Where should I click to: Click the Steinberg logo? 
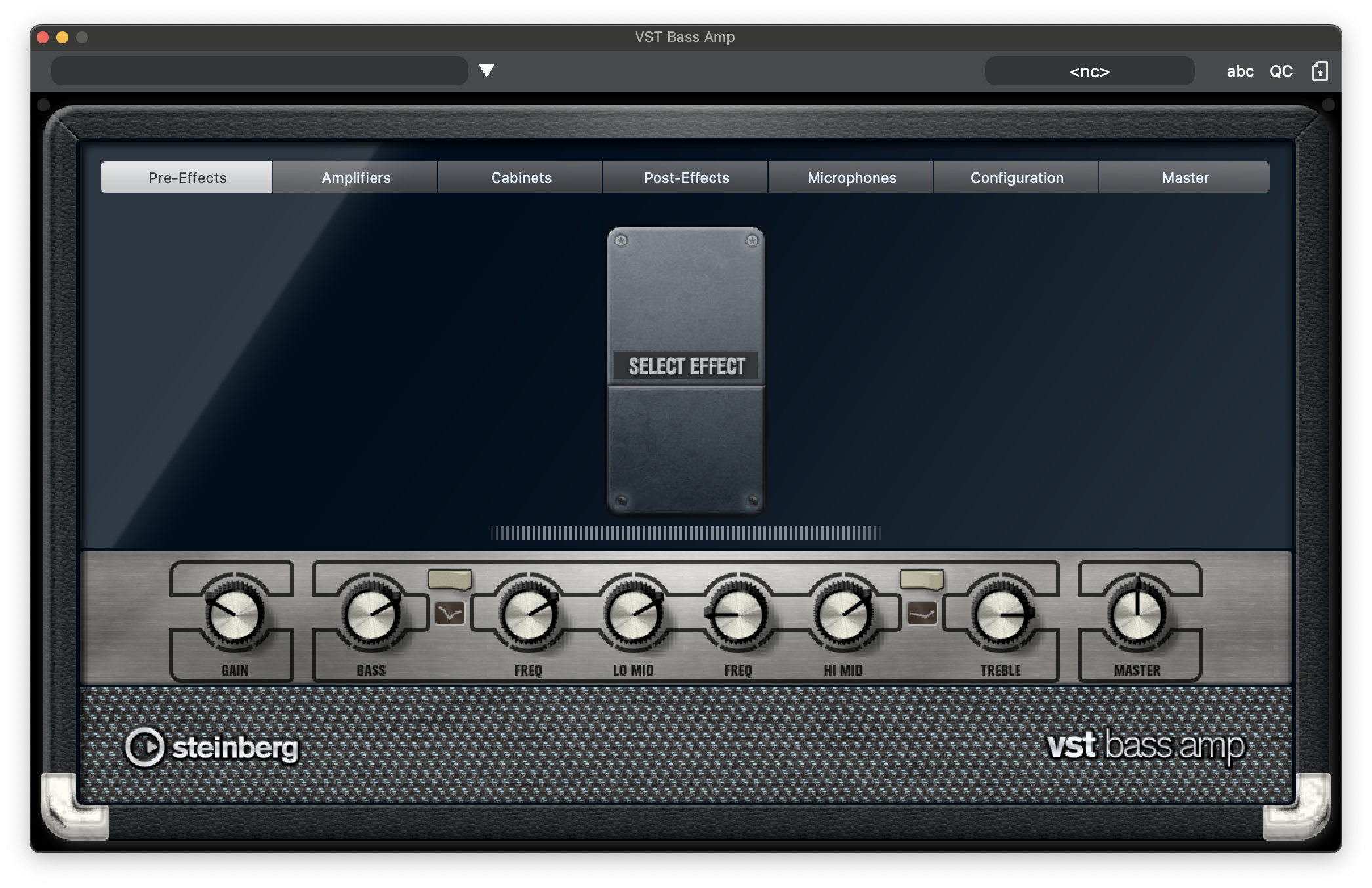211,748
